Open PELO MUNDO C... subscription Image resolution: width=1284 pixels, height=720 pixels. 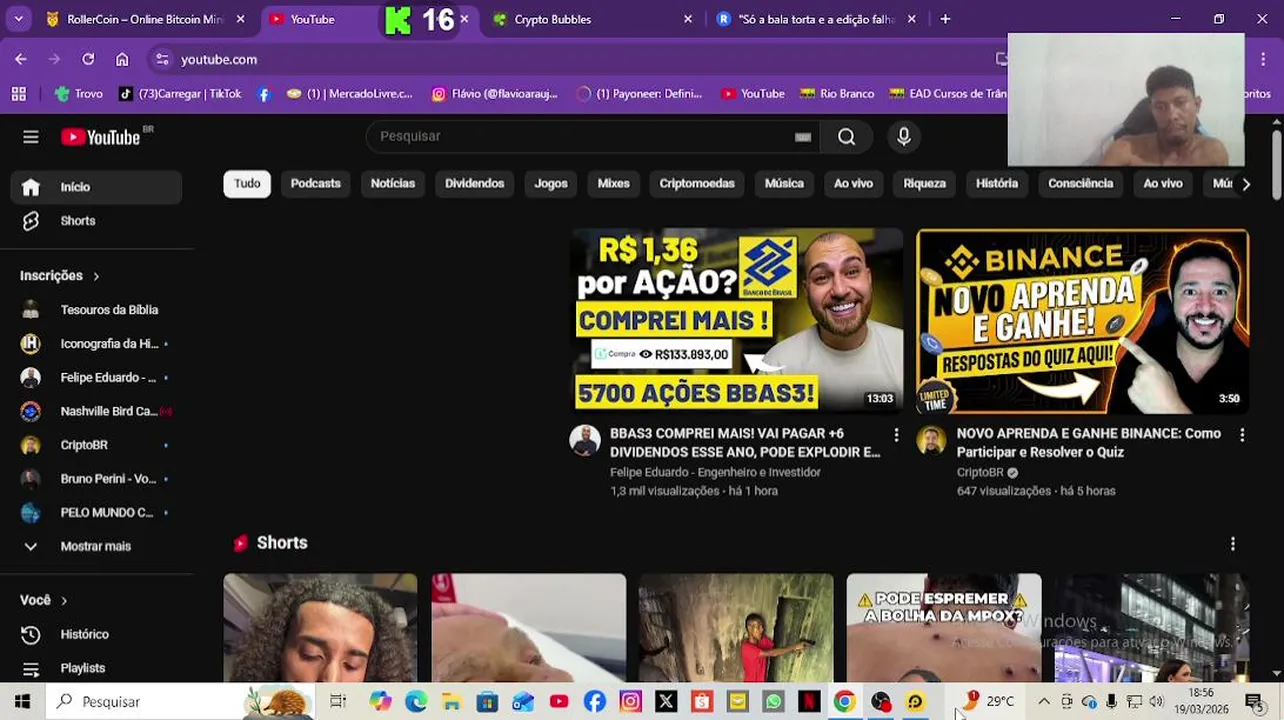tap(96, 513)
